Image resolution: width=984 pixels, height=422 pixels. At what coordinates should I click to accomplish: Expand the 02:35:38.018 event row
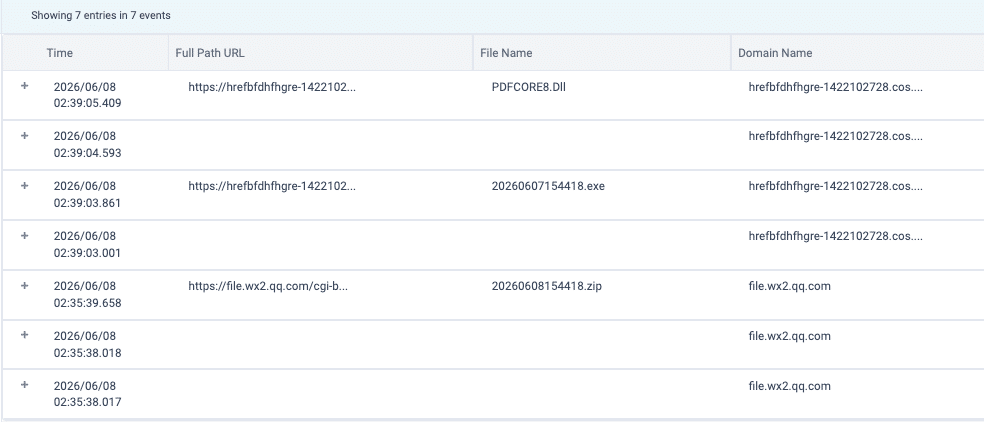24,335
